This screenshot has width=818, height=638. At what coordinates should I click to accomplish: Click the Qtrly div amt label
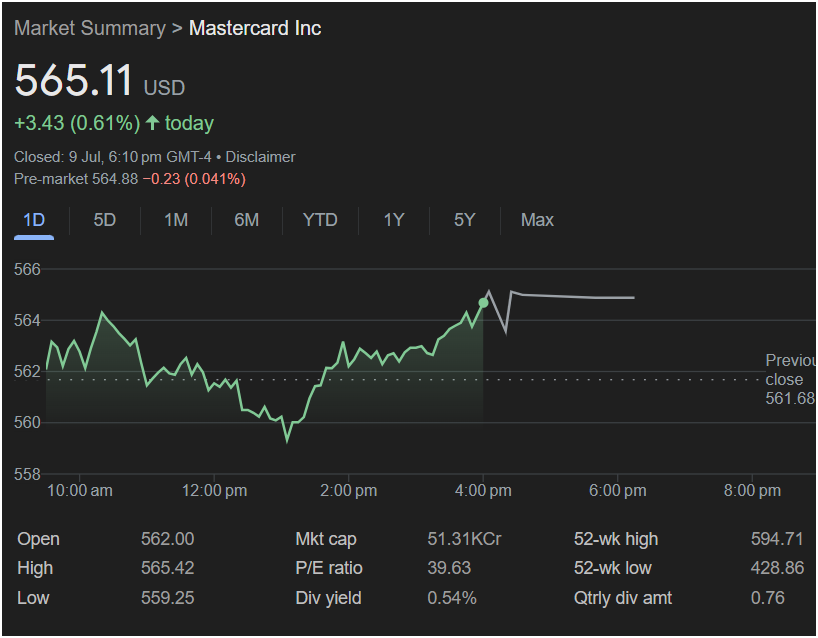click(623, 598)
